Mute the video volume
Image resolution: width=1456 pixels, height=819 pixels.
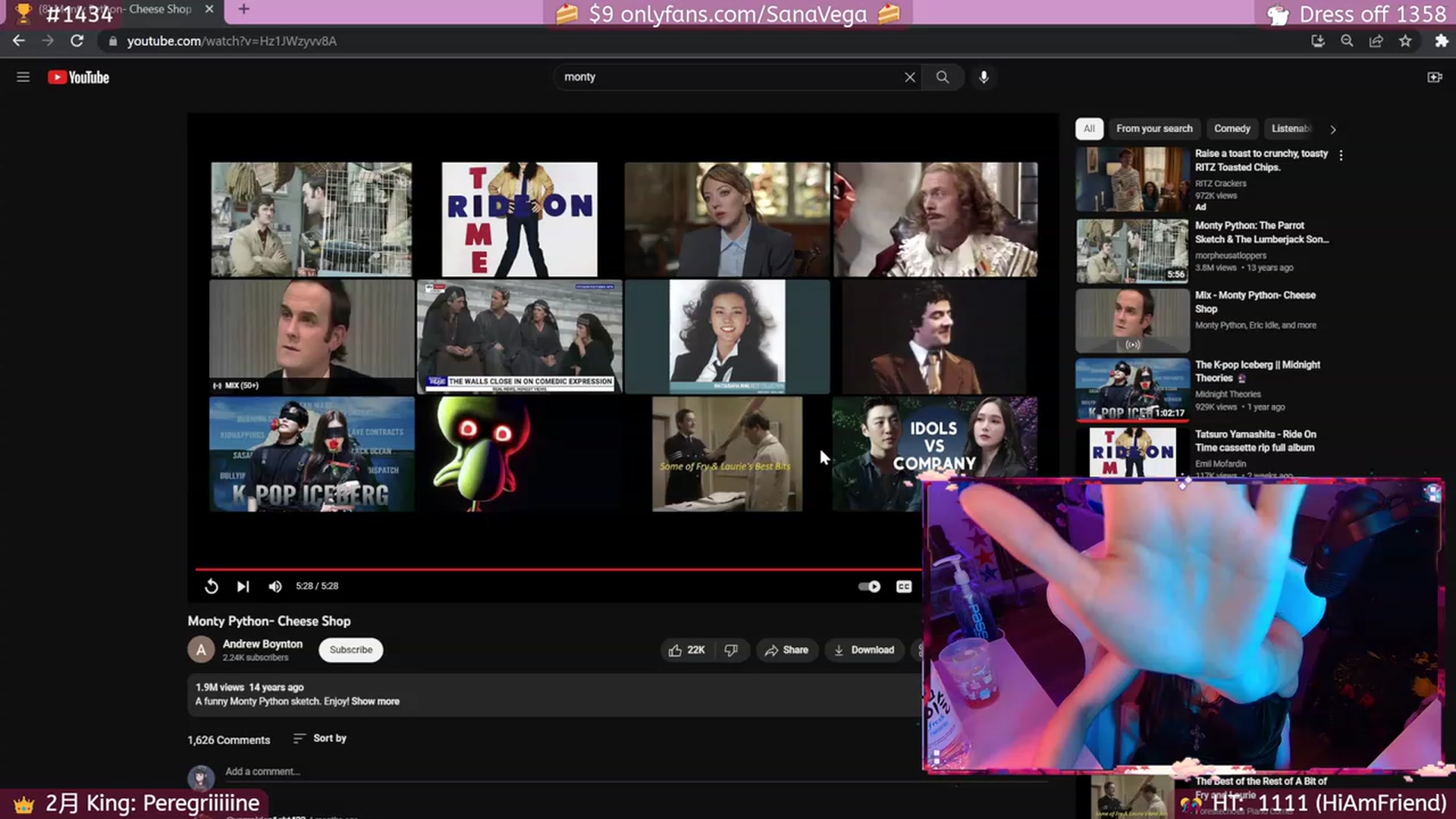tap(275, 586)
